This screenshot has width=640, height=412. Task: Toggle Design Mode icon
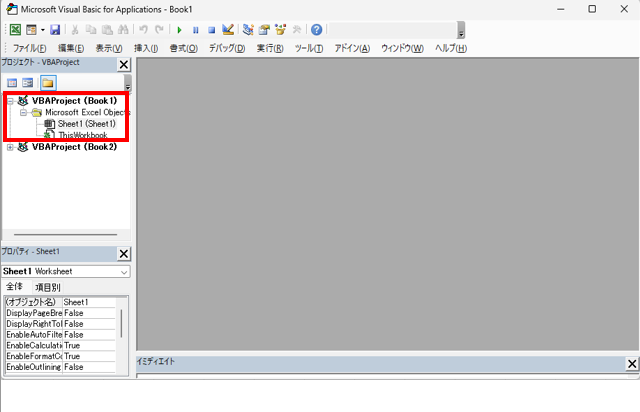228,30
